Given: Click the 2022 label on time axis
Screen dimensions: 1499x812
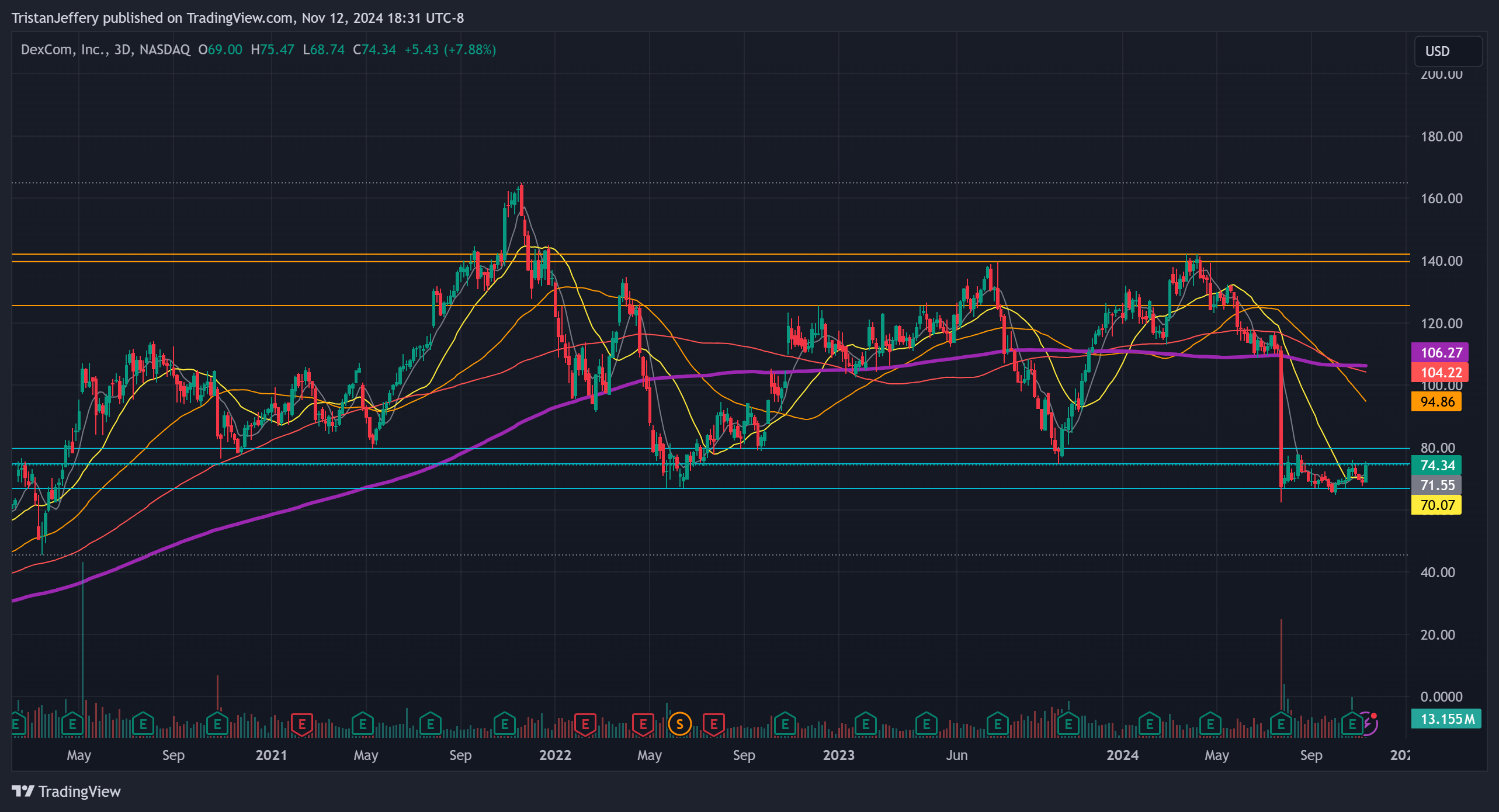Looking at the screenshot, I should [x=555, y=755].
